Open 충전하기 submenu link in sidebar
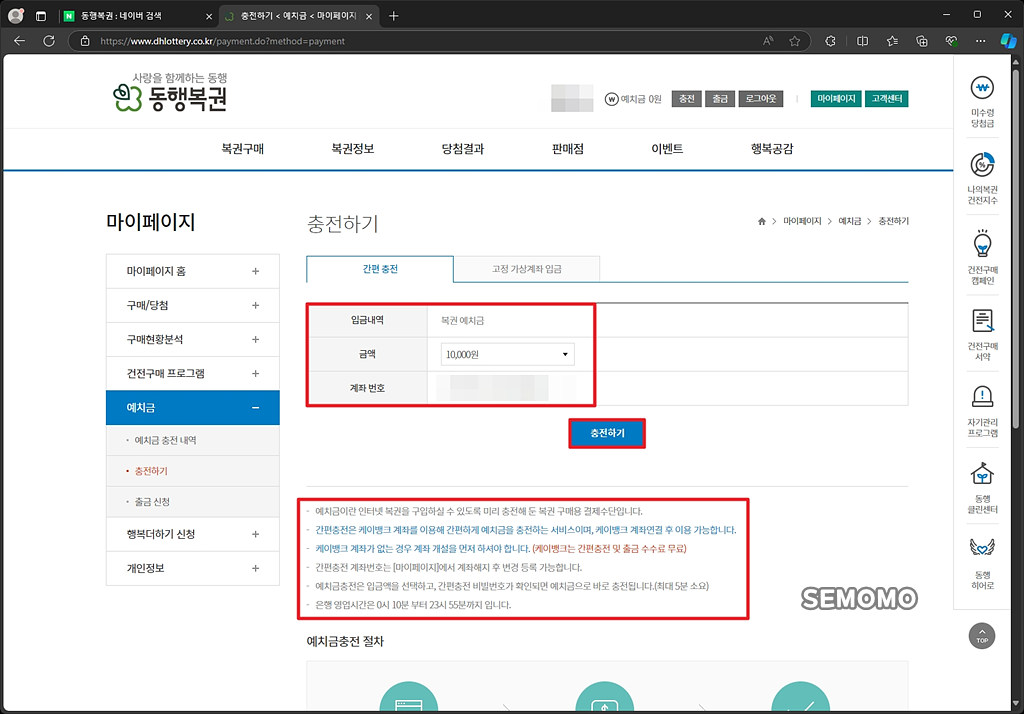The width and height of the screenshot is (1024, 714). coord(151,471)
